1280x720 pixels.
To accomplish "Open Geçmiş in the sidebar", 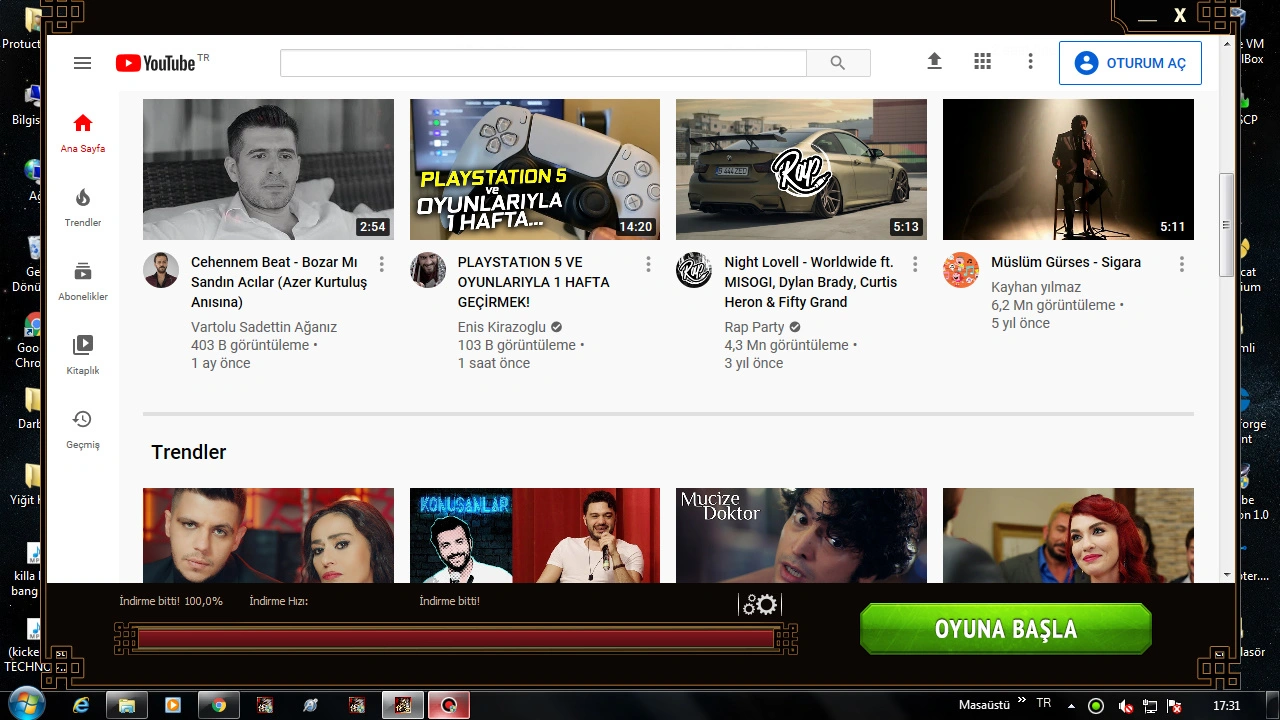I will [83, 429].
